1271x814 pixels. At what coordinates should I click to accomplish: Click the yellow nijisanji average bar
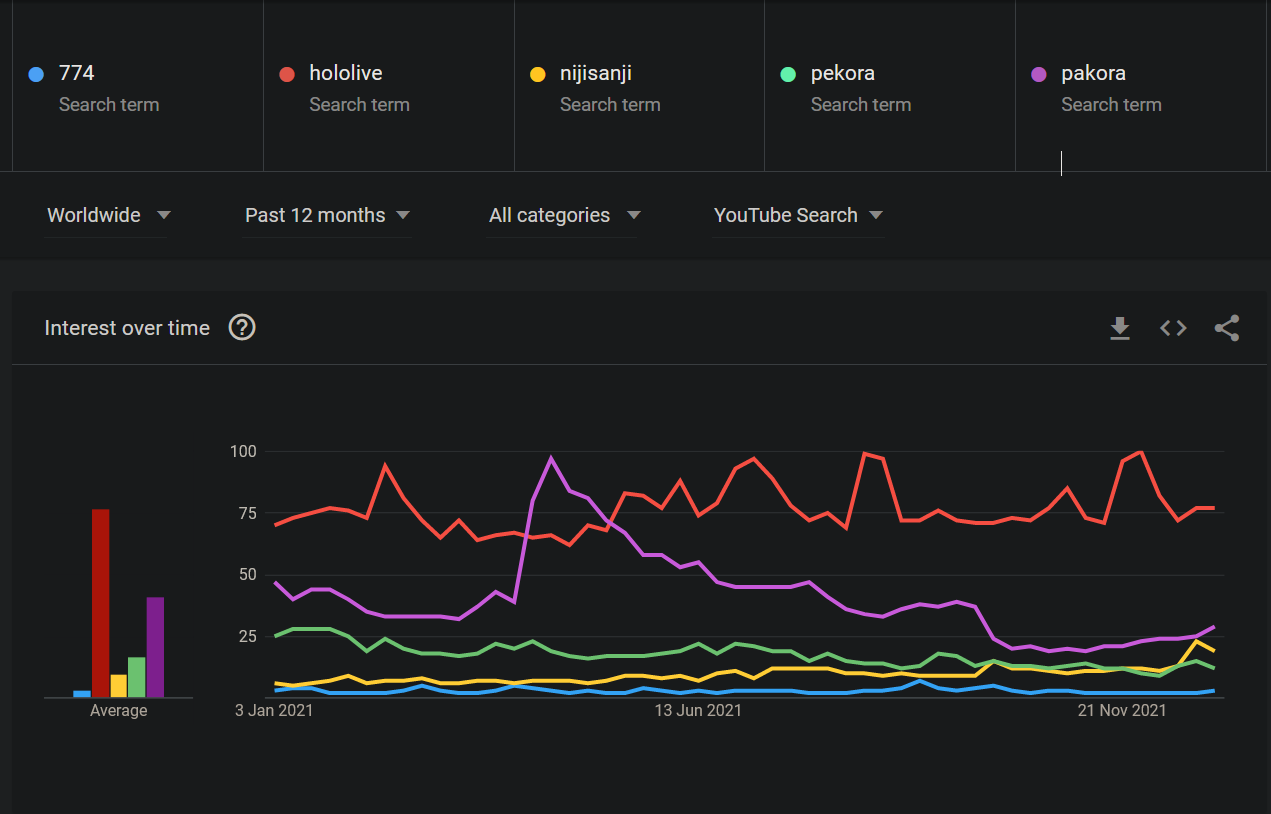[x=118, y=686]
